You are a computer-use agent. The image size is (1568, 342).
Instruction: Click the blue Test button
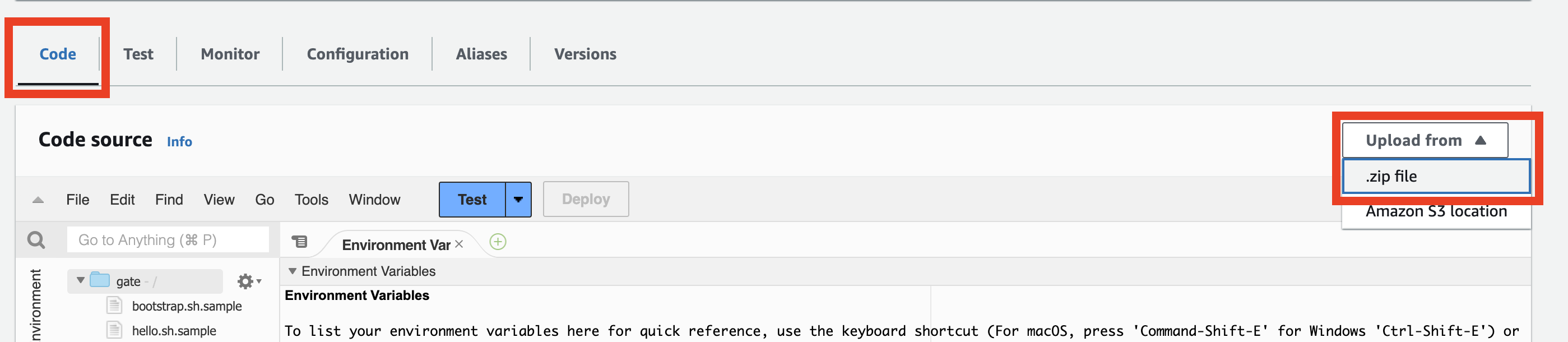click(x=472, y=200)
